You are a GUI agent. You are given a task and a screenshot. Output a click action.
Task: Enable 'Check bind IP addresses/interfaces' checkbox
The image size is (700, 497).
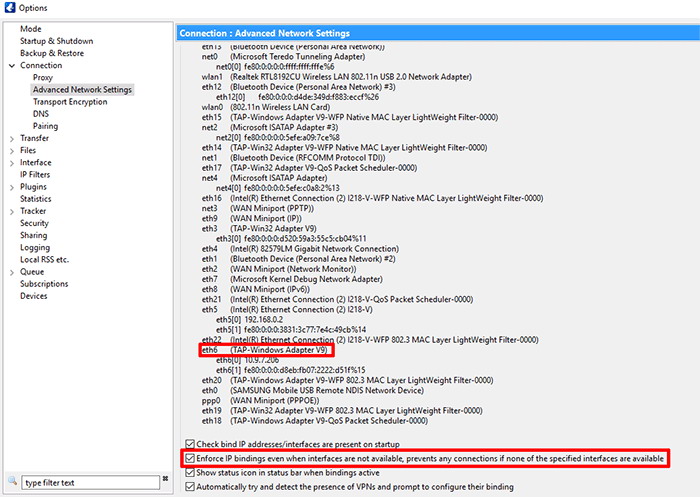190,444
